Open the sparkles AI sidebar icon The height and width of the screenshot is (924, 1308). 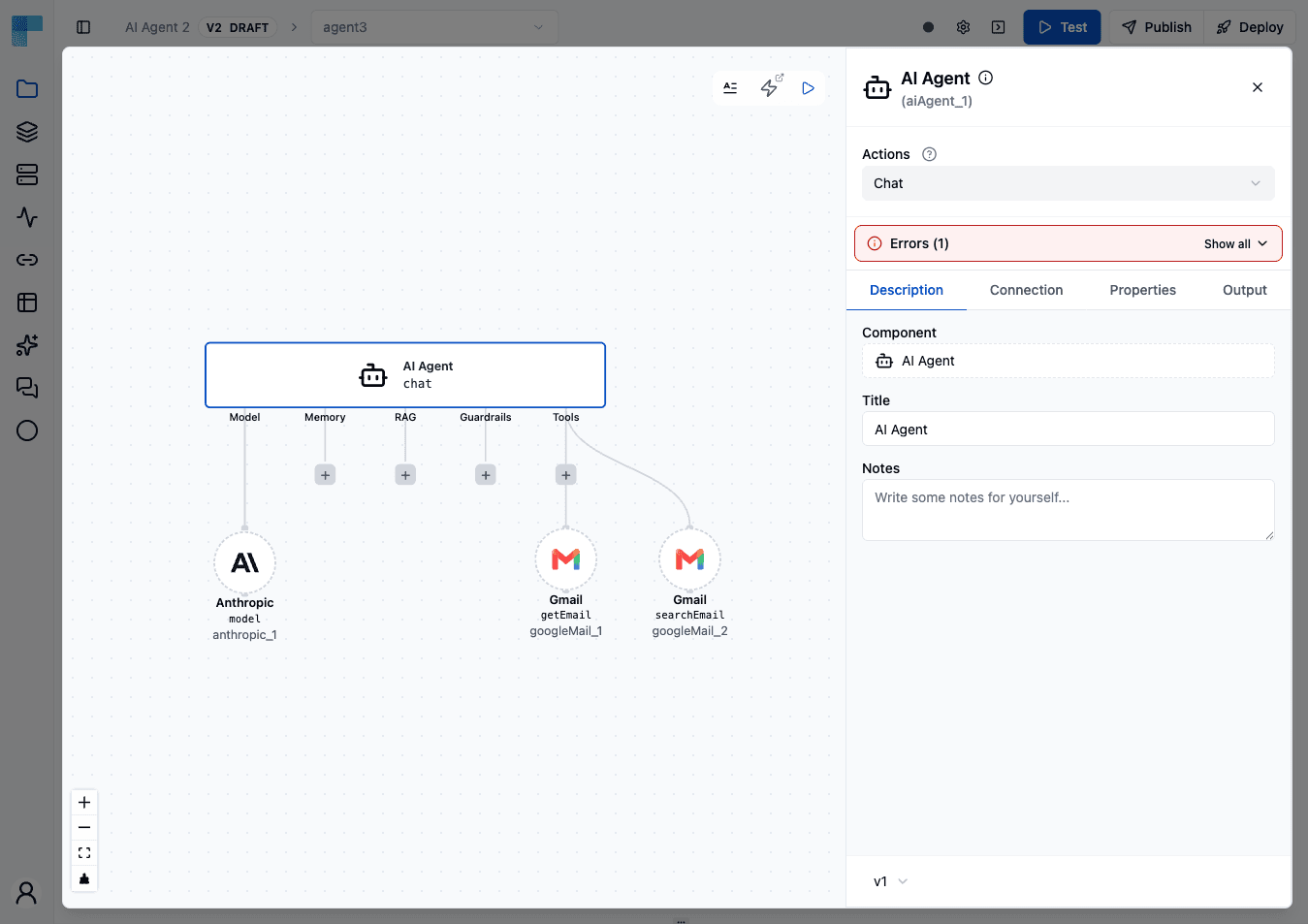[27, 345]
